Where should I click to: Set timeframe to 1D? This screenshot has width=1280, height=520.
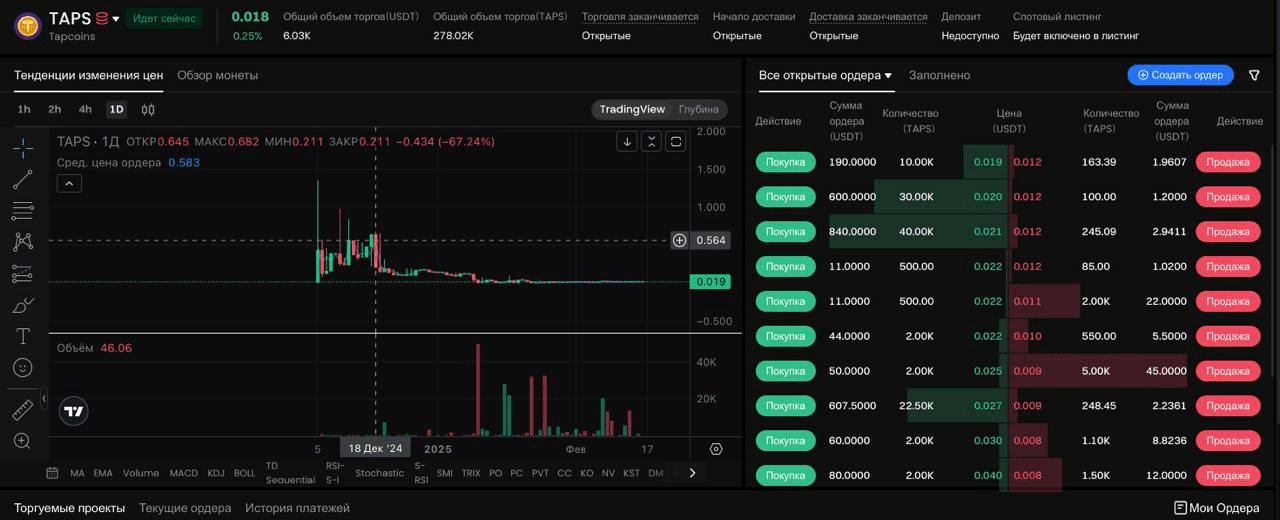[x=117, y=109]
